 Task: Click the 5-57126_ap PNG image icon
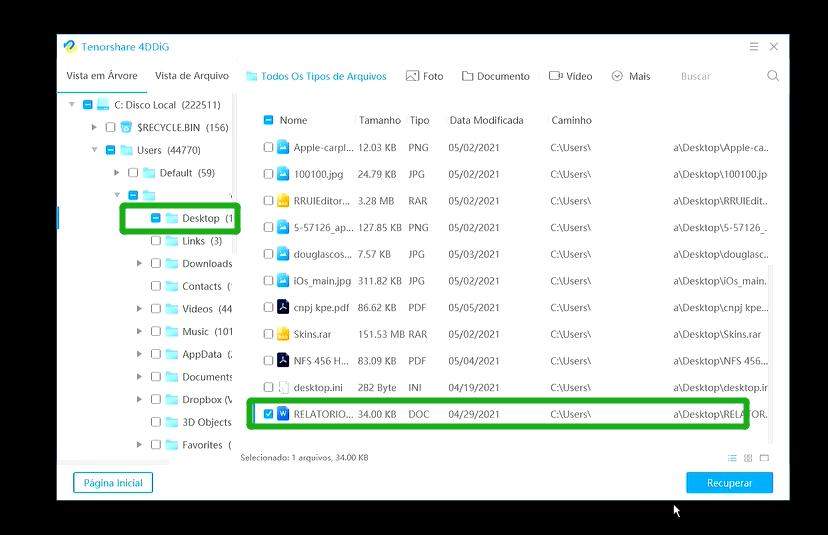tap(283, 227)
